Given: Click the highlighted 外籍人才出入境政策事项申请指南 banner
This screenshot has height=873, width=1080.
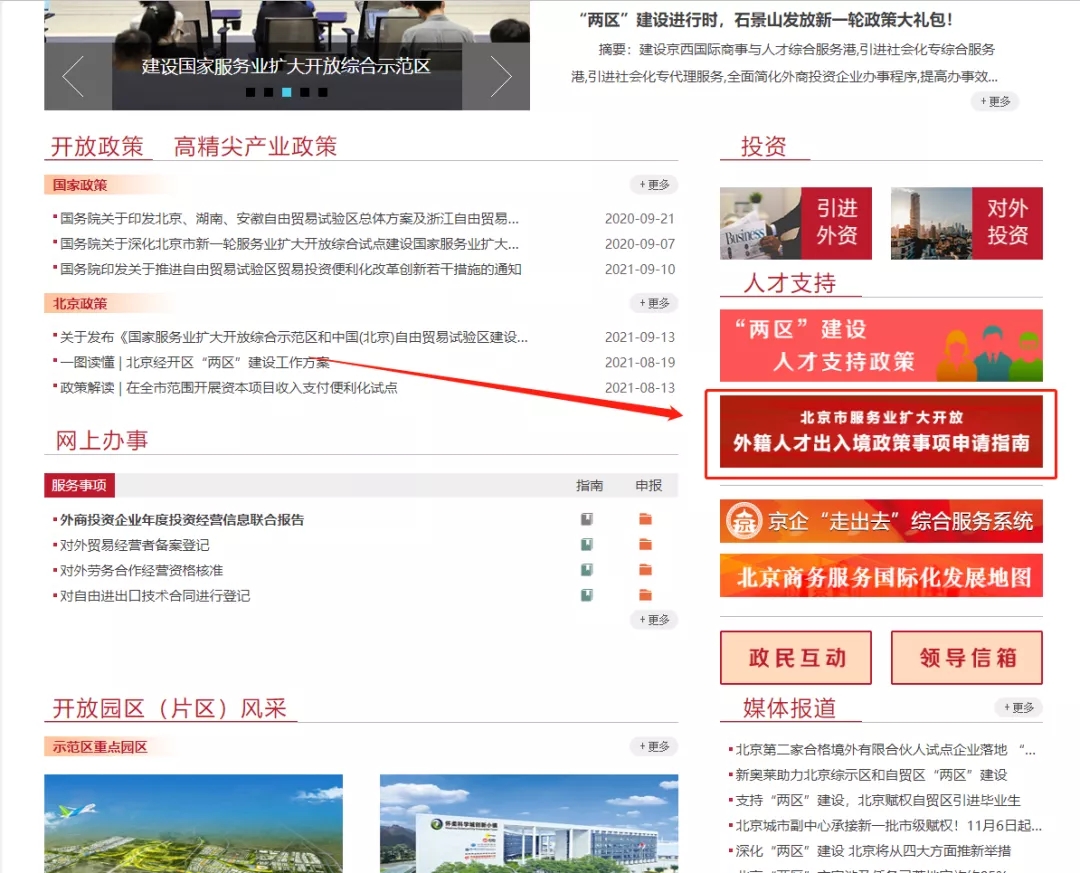Looking at the screenshot, I should 881,432.
